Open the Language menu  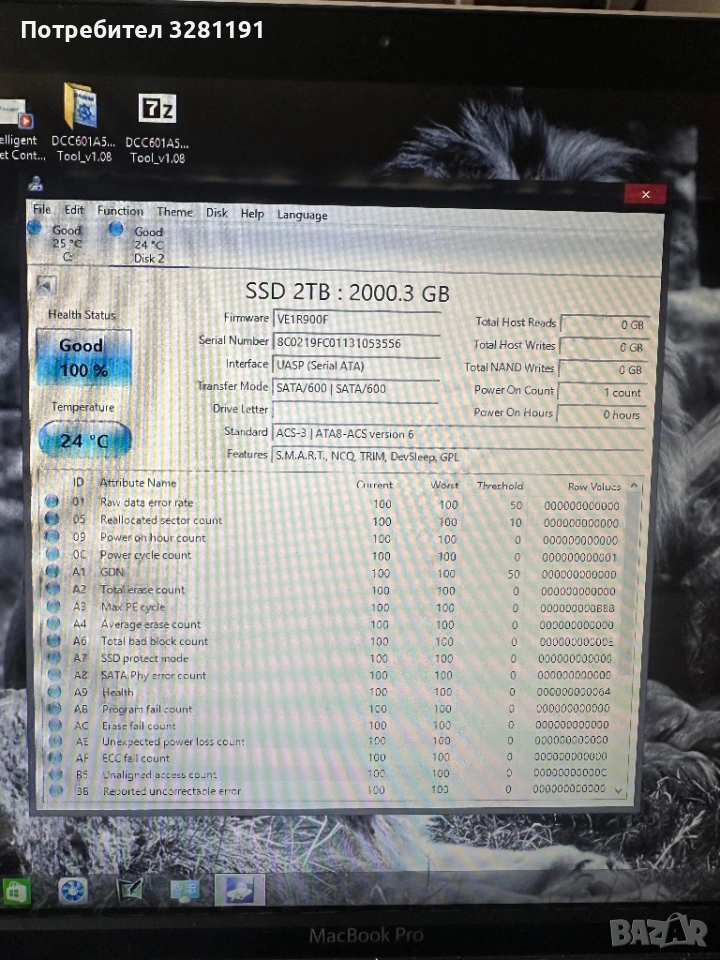click(302, 215)
